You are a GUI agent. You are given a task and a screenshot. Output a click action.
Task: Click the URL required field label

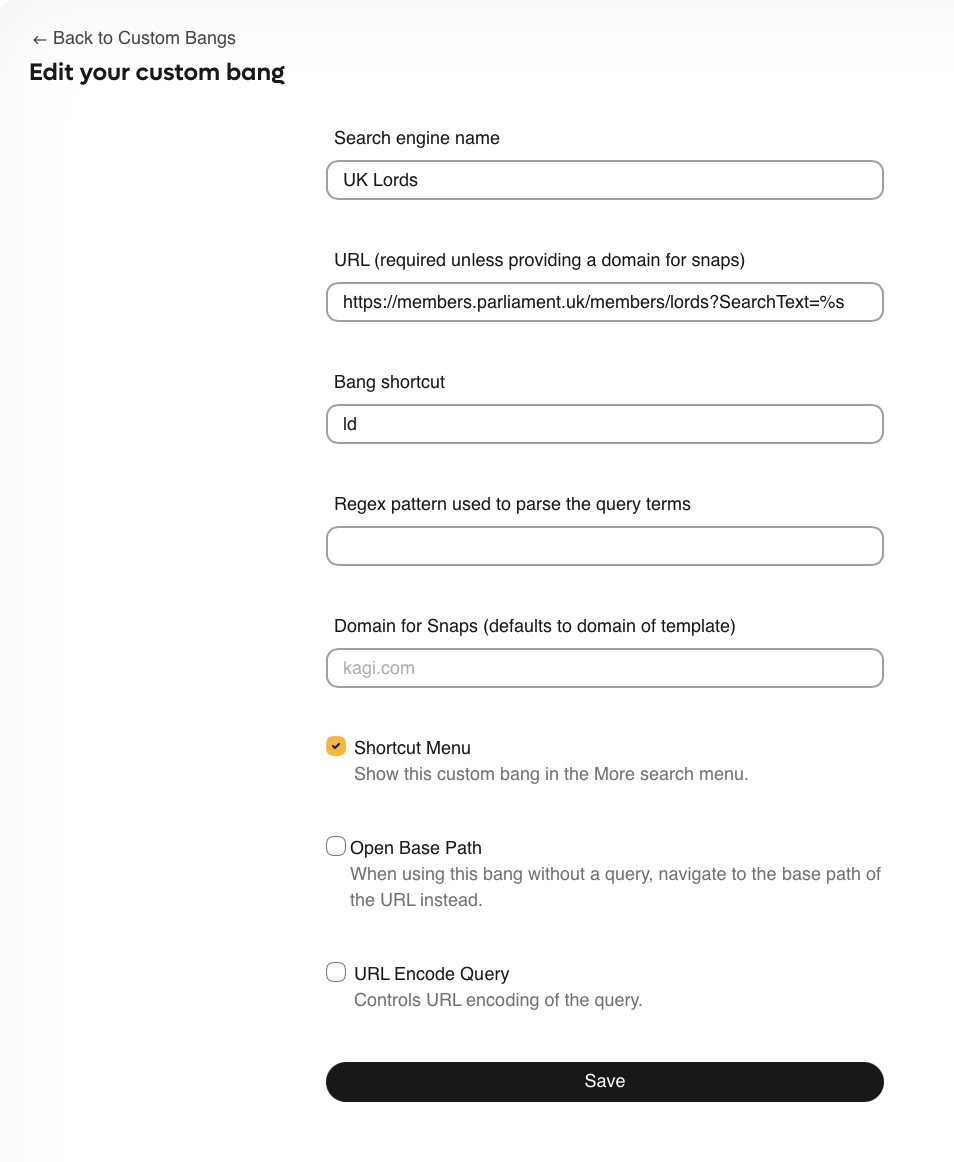tap(539, 260)
